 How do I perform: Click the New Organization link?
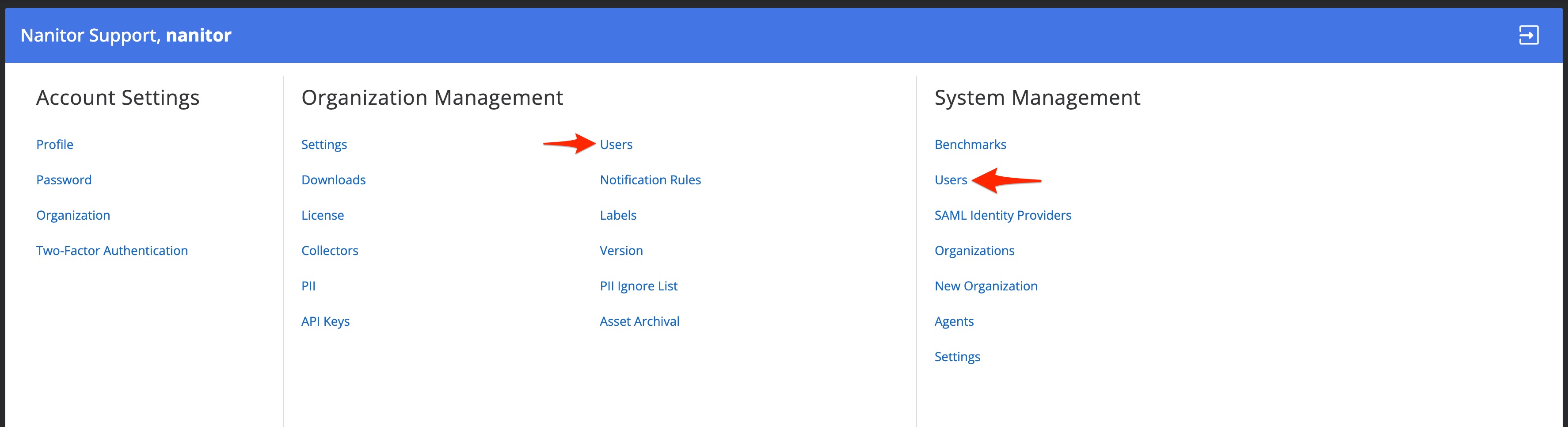coord(986,286)
